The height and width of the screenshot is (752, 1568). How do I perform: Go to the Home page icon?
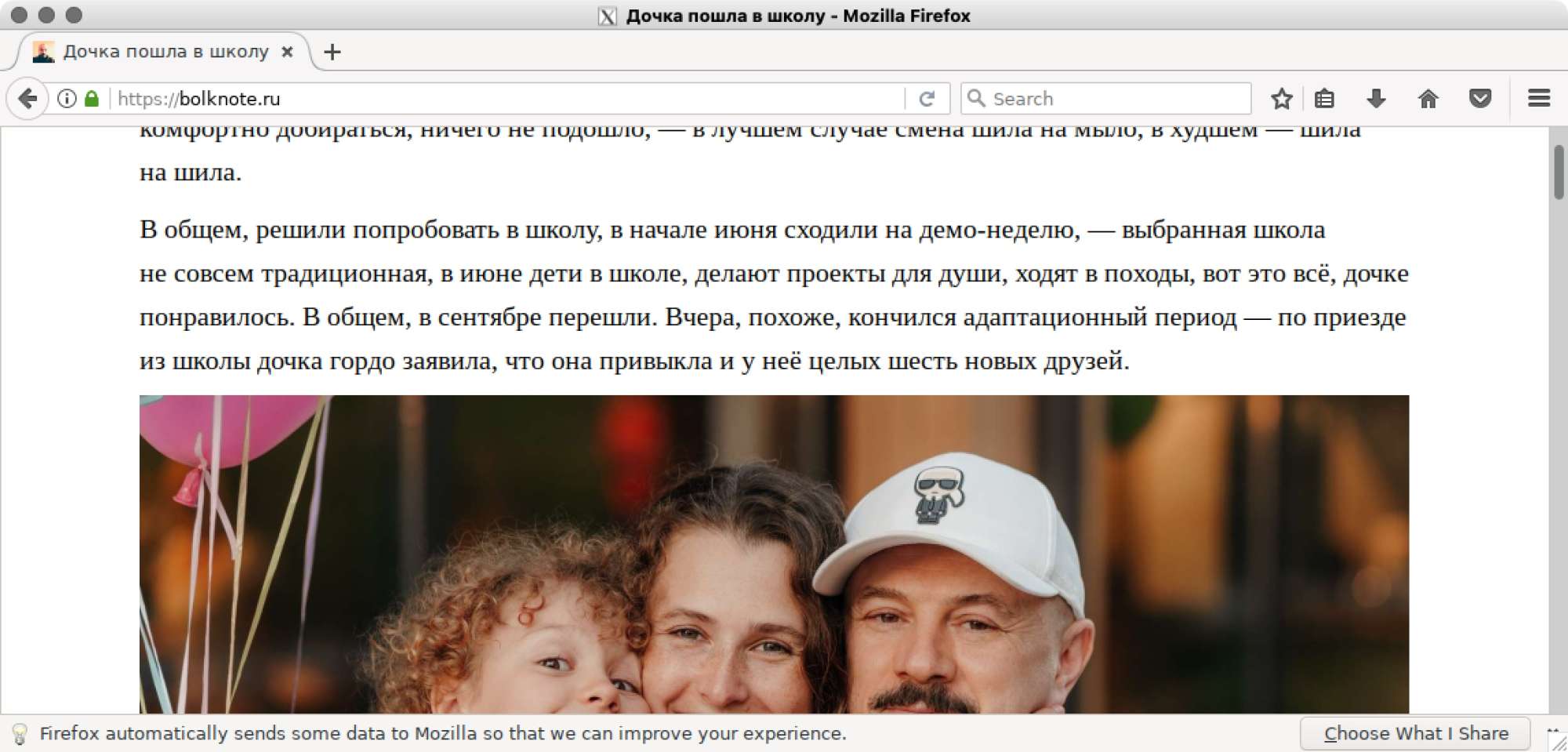coord(1428,99)
